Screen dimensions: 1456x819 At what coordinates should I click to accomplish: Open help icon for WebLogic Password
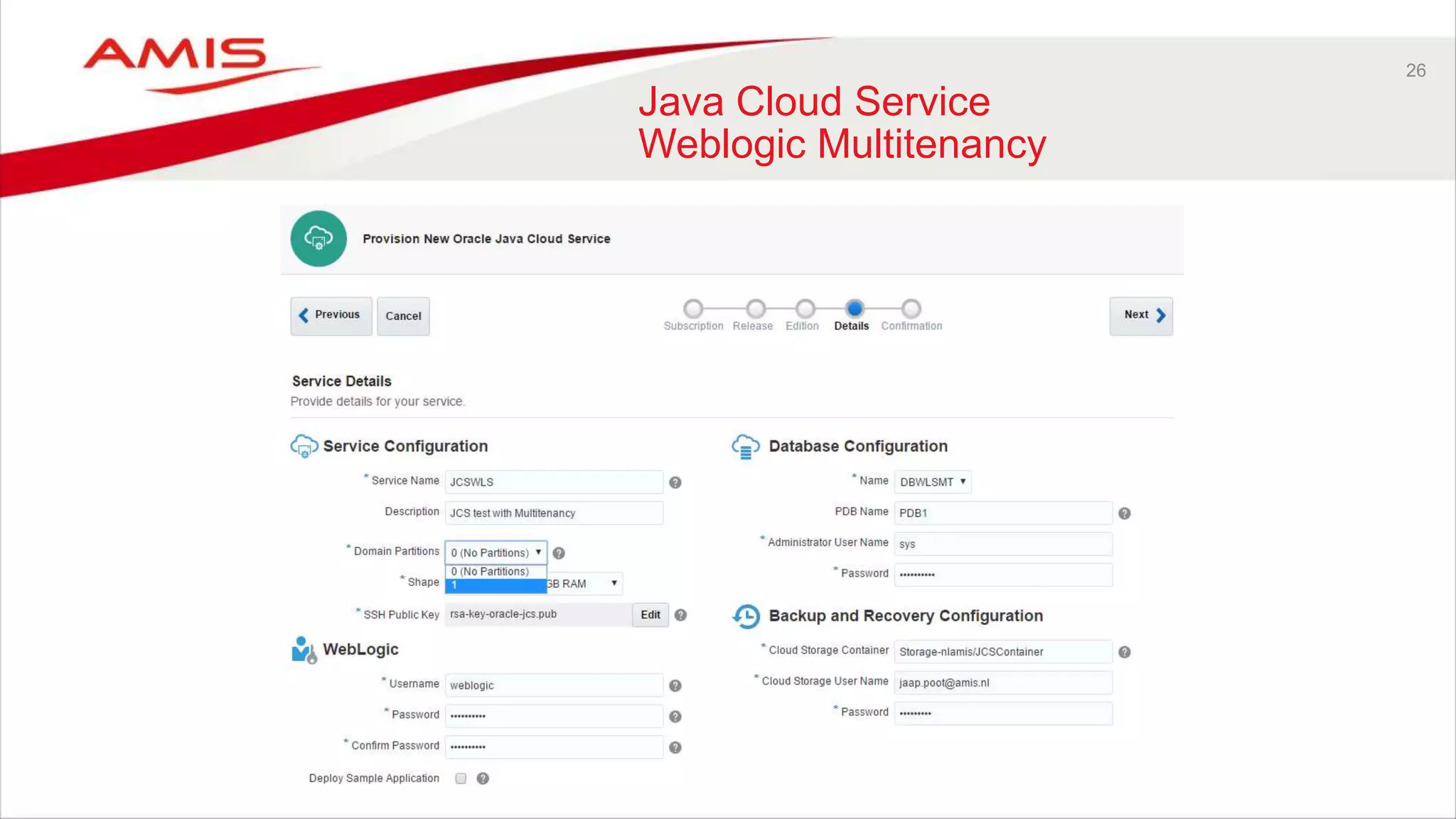pyautogui.click(x=675, y=717)
